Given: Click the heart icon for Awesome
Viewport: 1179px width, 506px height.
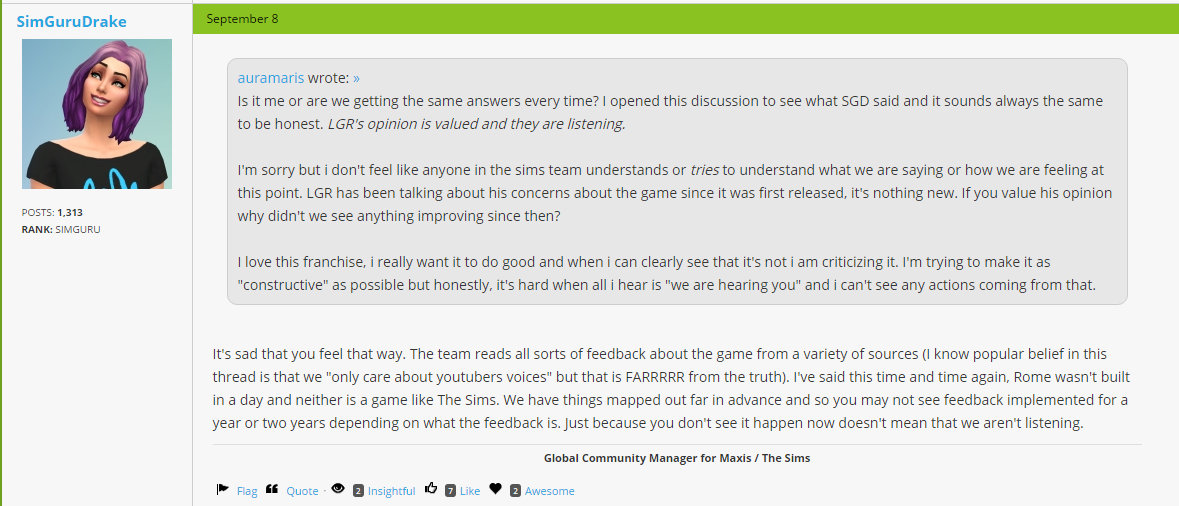Looking at the screenshot, I should coord(495,489).
